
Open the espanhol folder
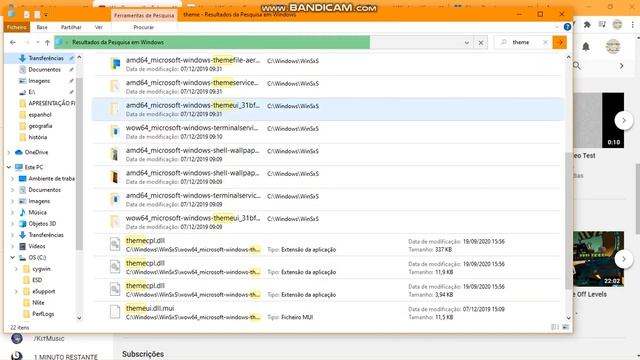pyautogui.click(x=40, y=115)
